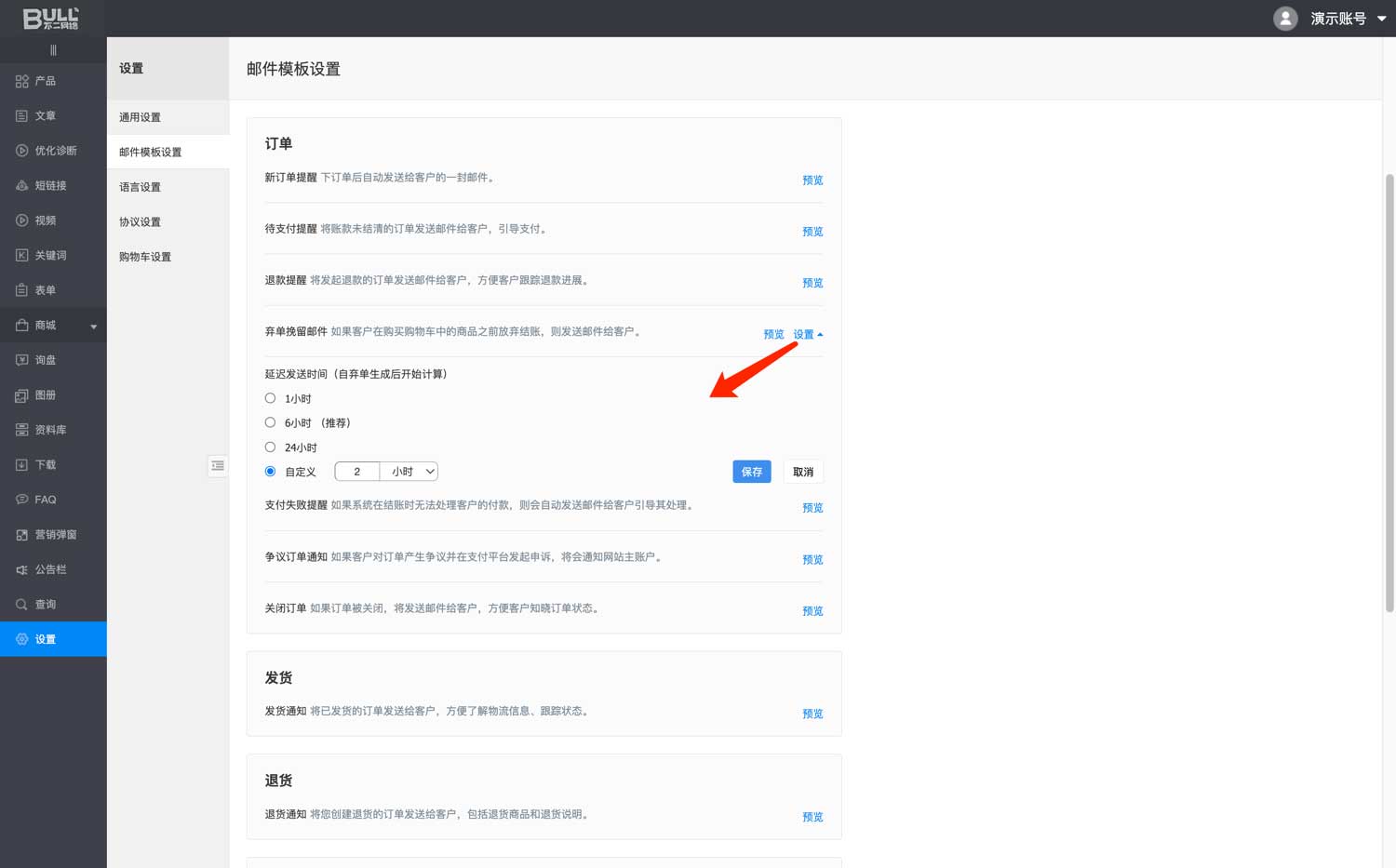Click the custom delay number input field
1396x868 pixels.
(x=356, y=472)
